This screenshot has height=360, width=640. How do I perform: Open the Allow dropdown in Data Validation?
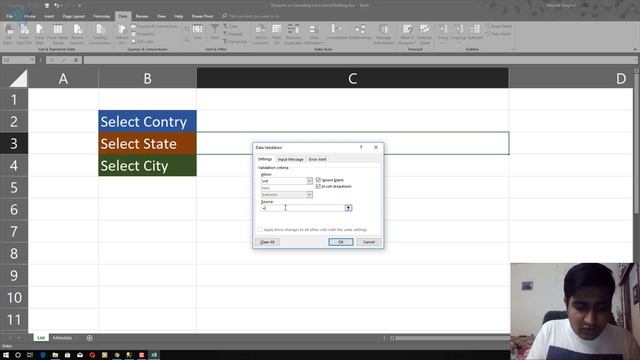pyautogui.click(x=309, y=181)
